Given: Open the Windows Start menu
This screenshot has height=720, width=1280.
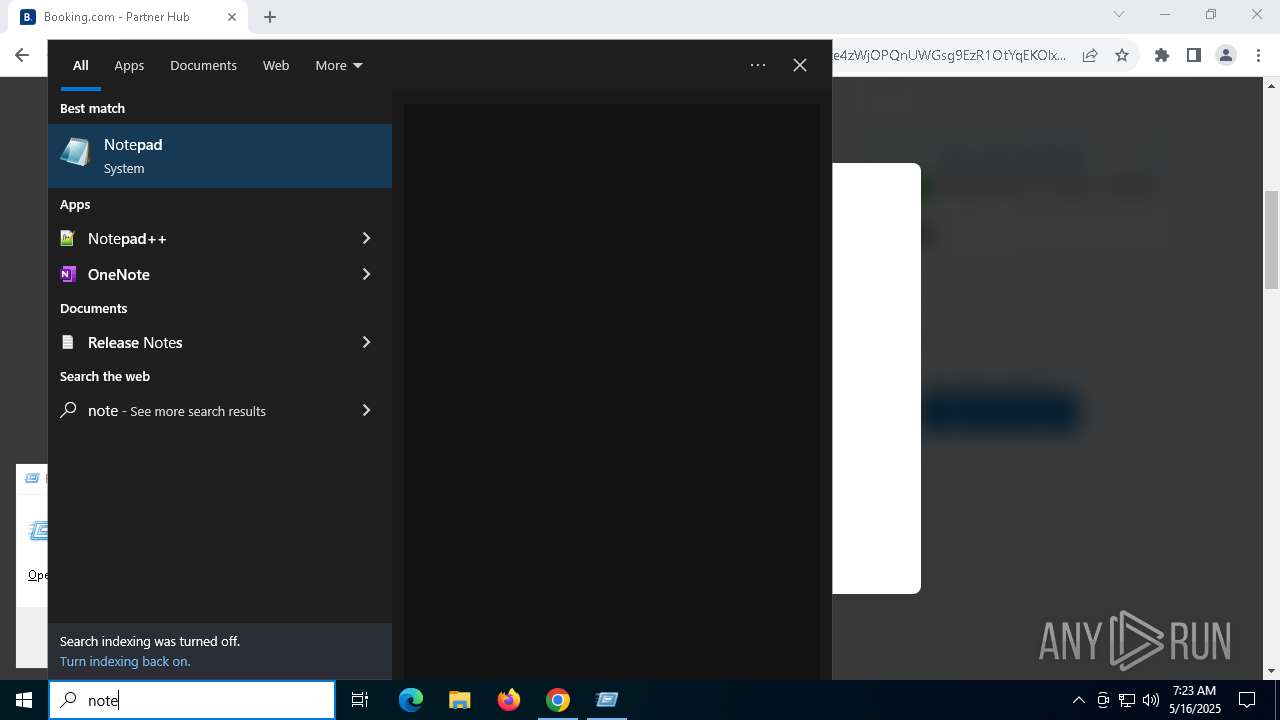Looking at the screenshot, I should coord(24,700).
